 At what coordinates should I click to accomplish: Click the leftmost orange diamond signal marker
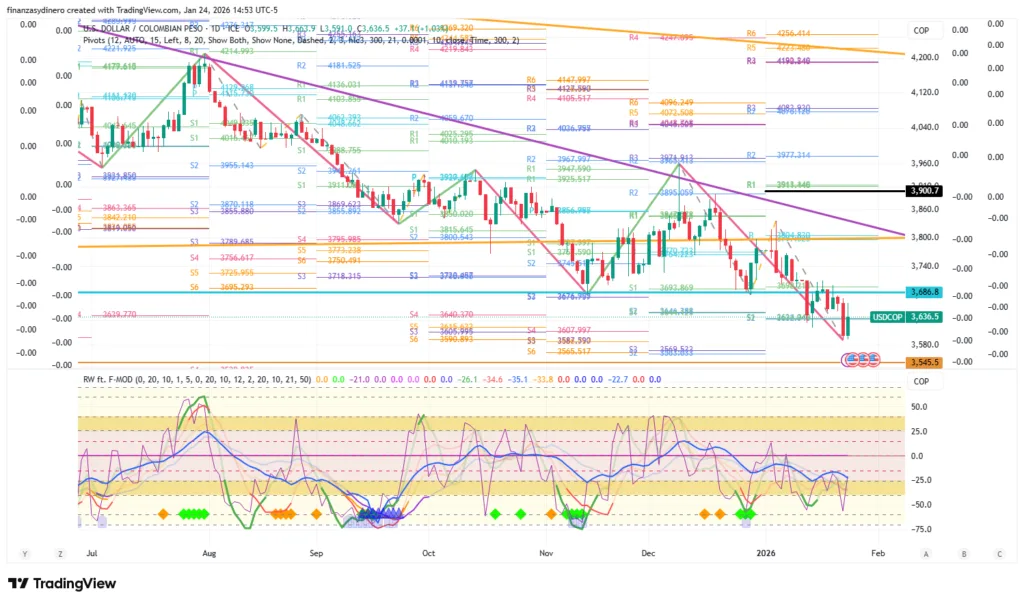pyautogui.click(x=162, y=513)
